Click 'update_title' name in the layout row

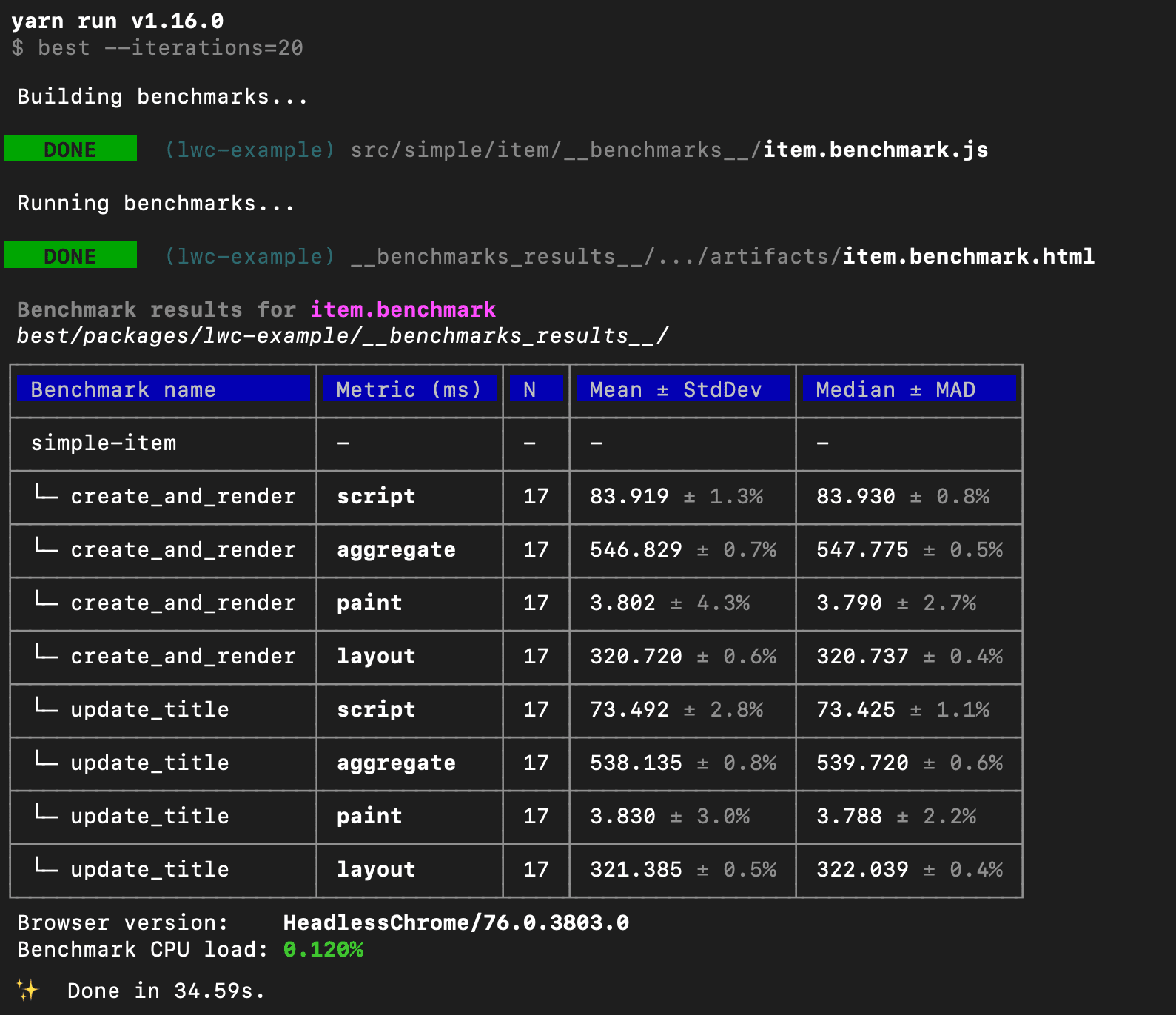[149, 869]
